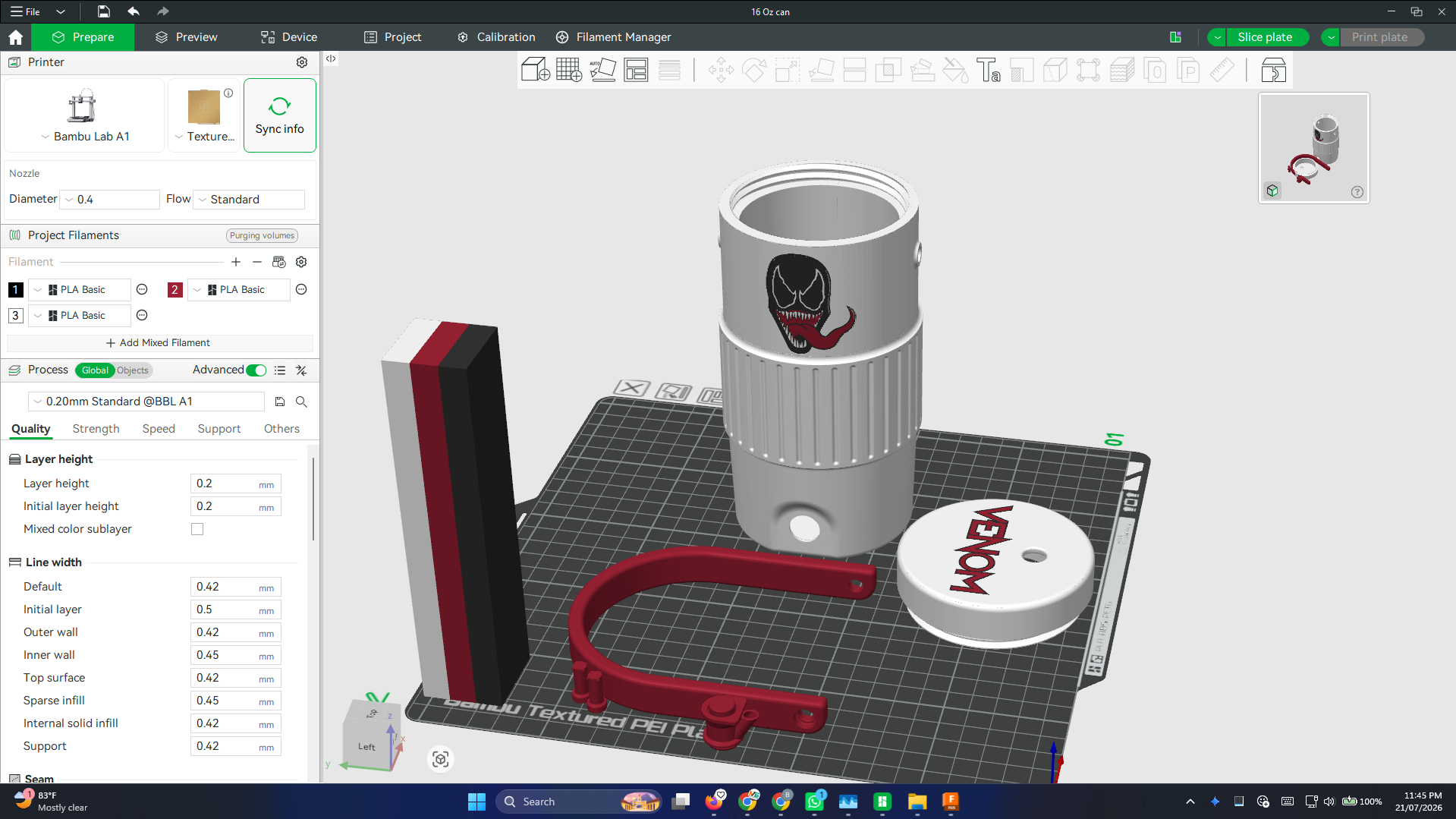The width and height of the screenshot is (1456, 819).
Task: Open the Strength settings tab
Action: pos(96,429)
